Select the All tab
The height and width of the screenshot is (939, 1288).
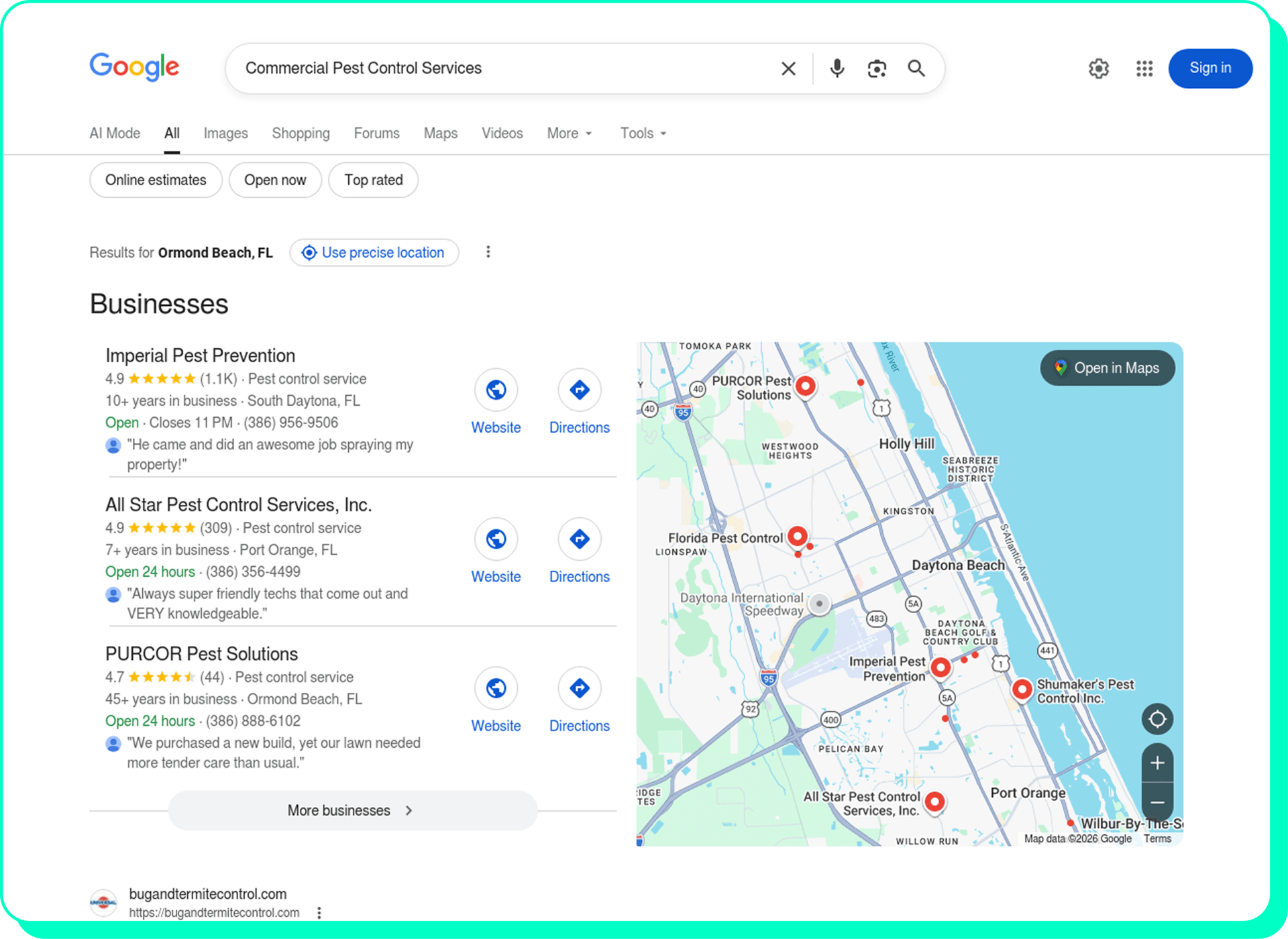click(172, 133)
